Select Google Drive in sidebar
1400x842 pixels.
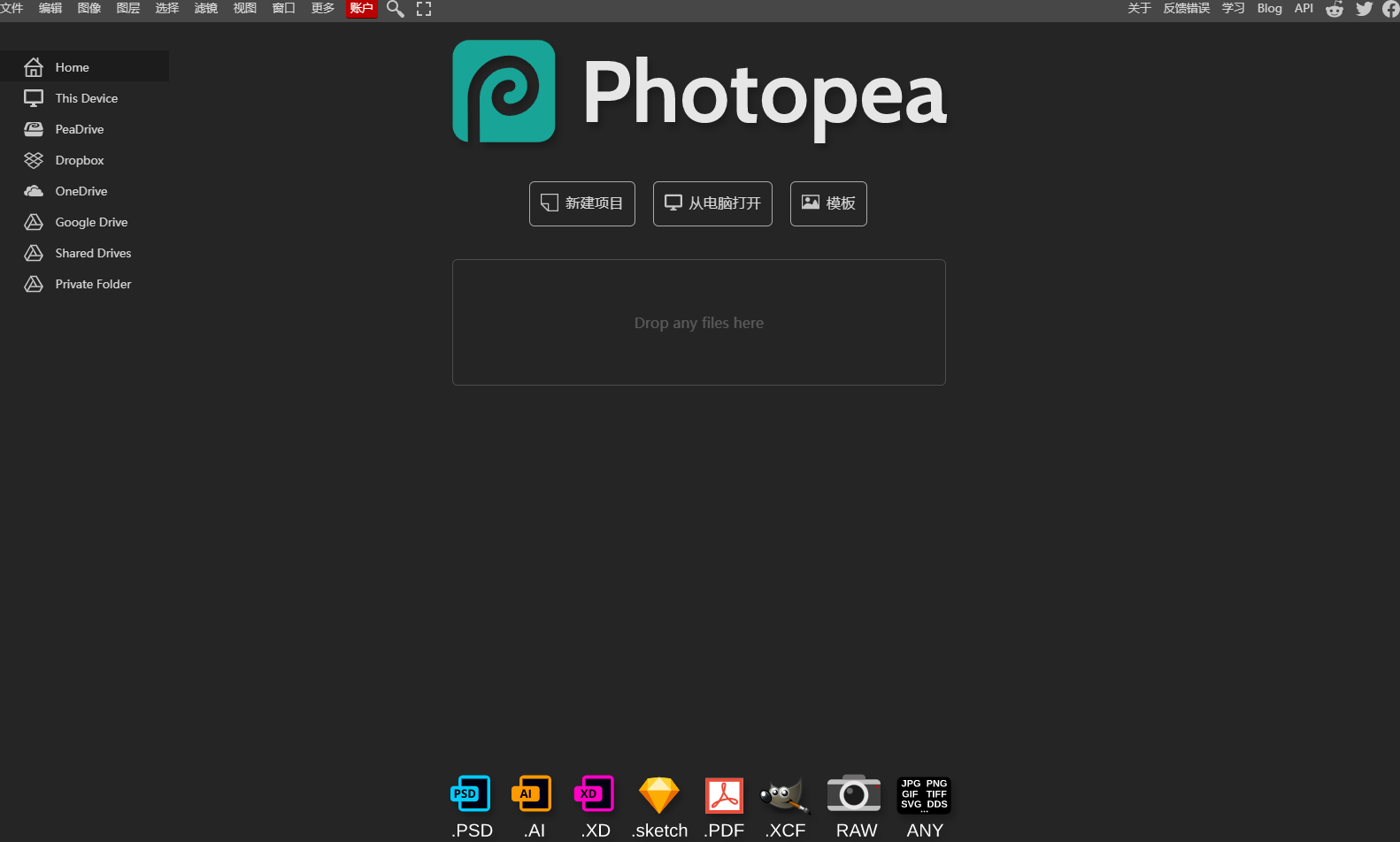[x=91, y=222]
